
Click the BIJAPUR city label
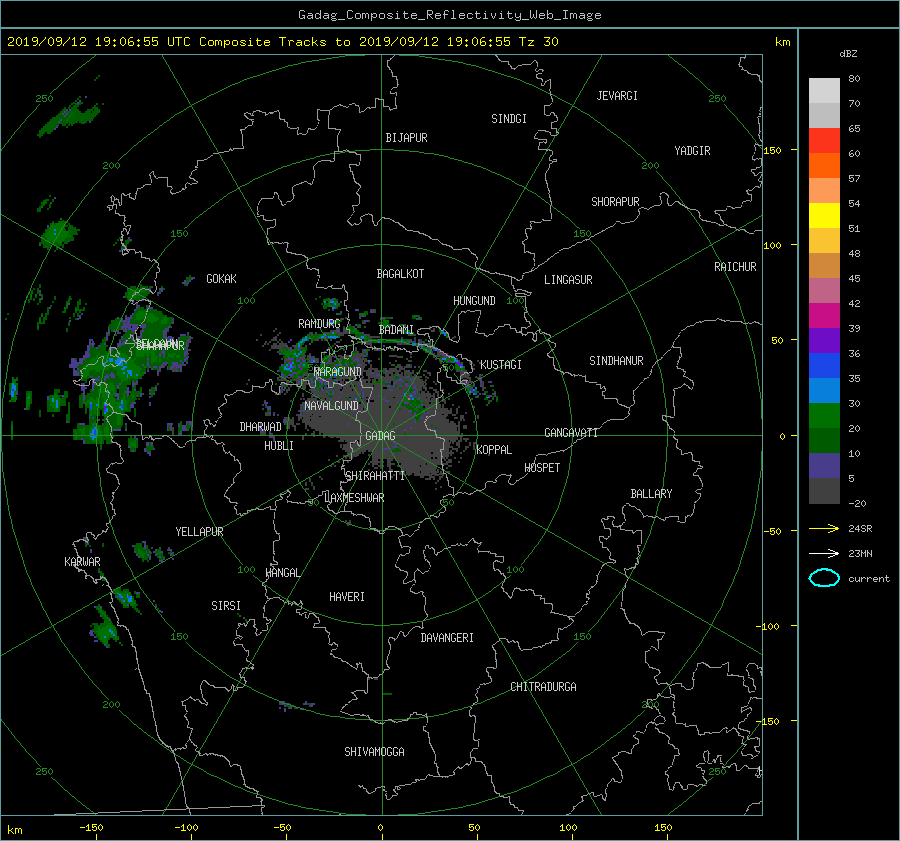(406, 138)
